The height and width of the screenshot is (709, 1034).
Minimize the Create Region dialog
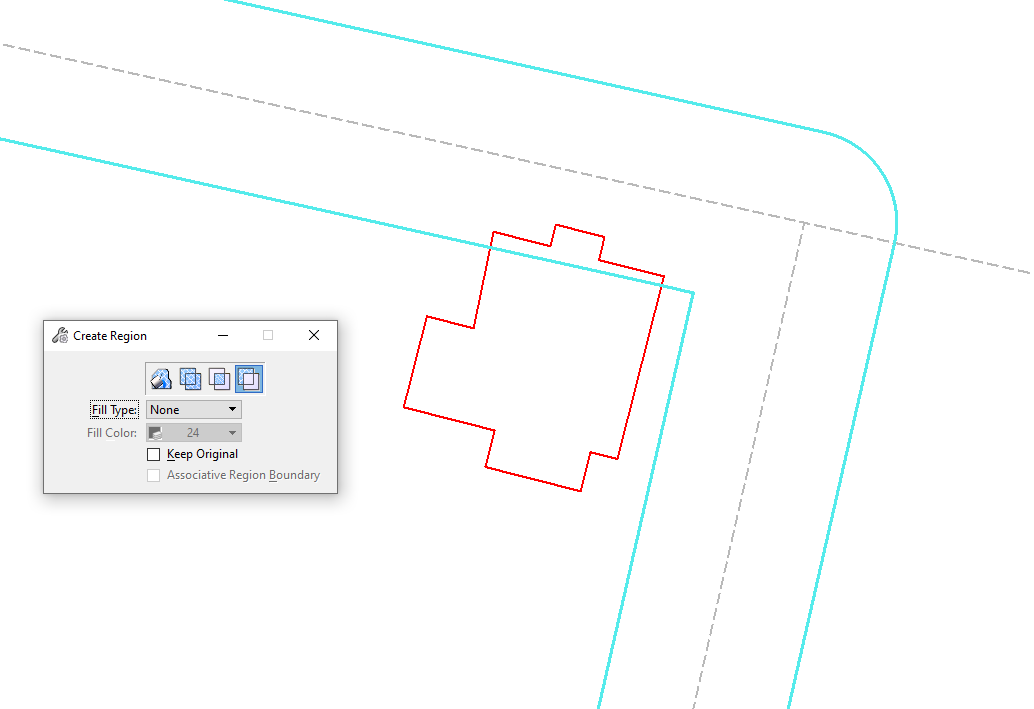click(x=223, y=336)
